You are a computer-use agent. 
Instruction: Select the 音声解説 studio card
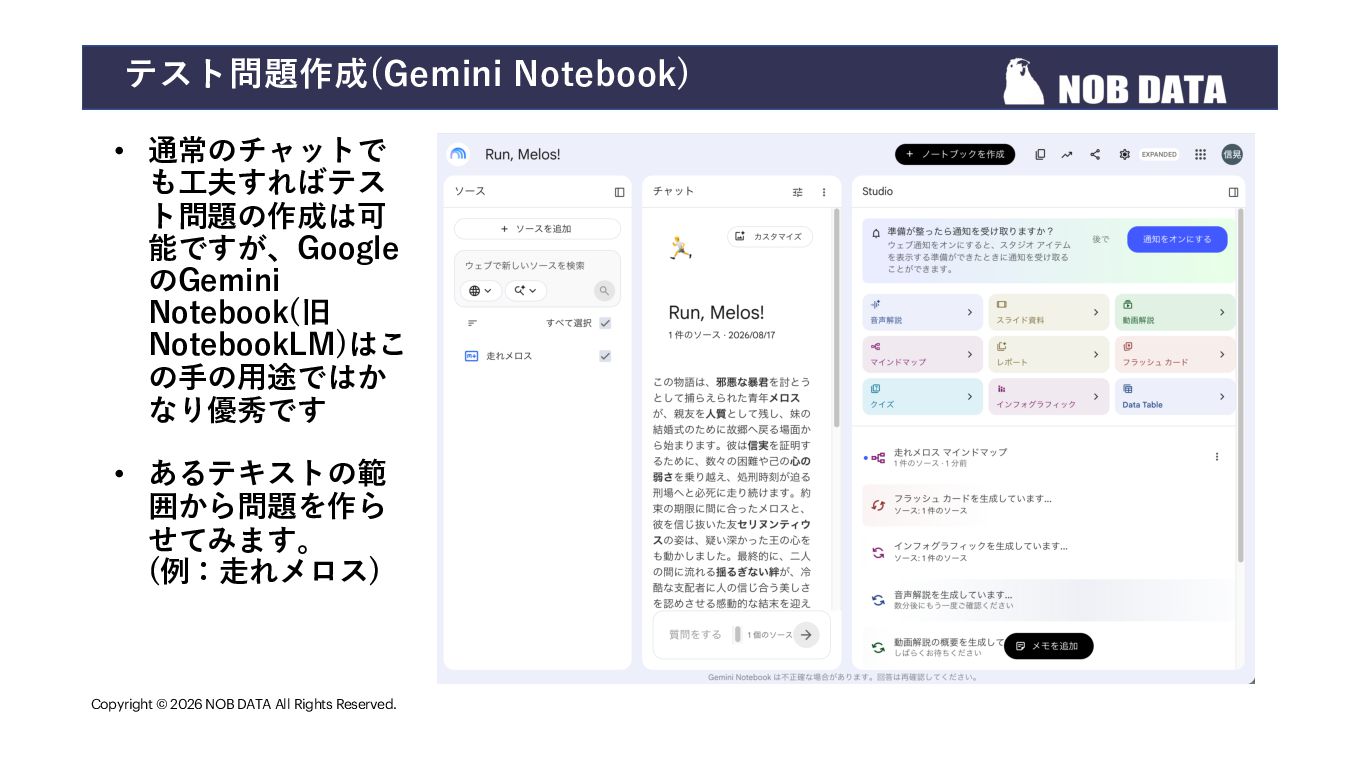click(922, 312)
